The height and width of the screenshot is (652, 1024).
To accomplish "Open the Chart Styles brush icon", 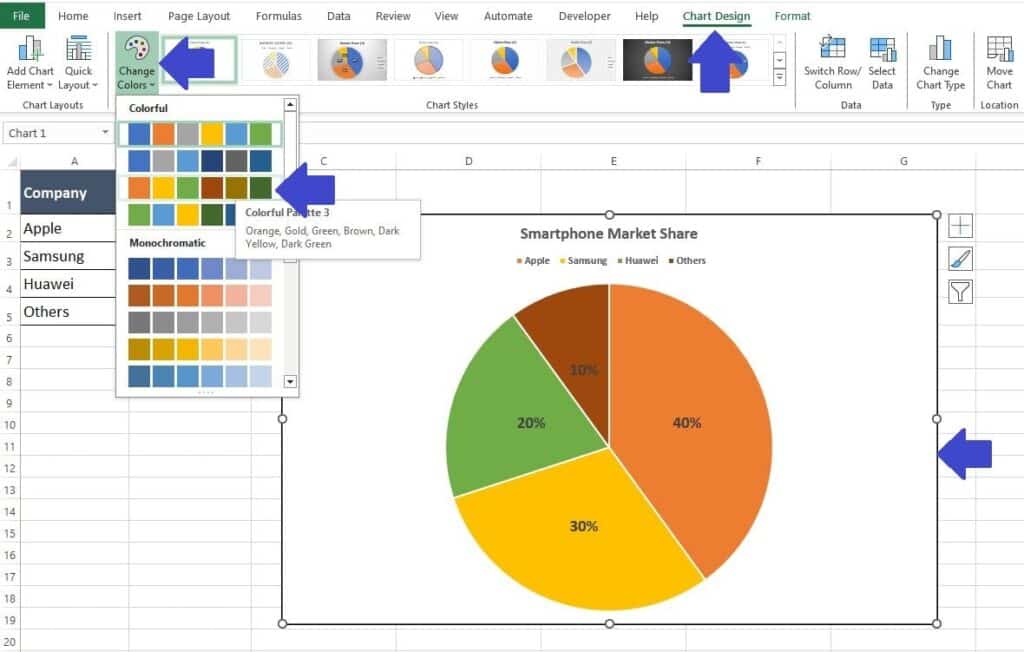I will pos(960,258).
